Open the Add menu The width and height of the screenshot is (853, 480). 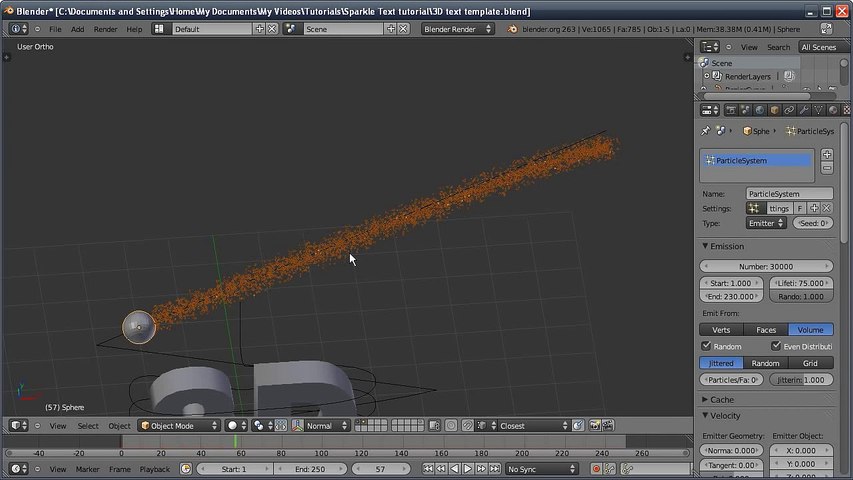[x=77, y=29]
